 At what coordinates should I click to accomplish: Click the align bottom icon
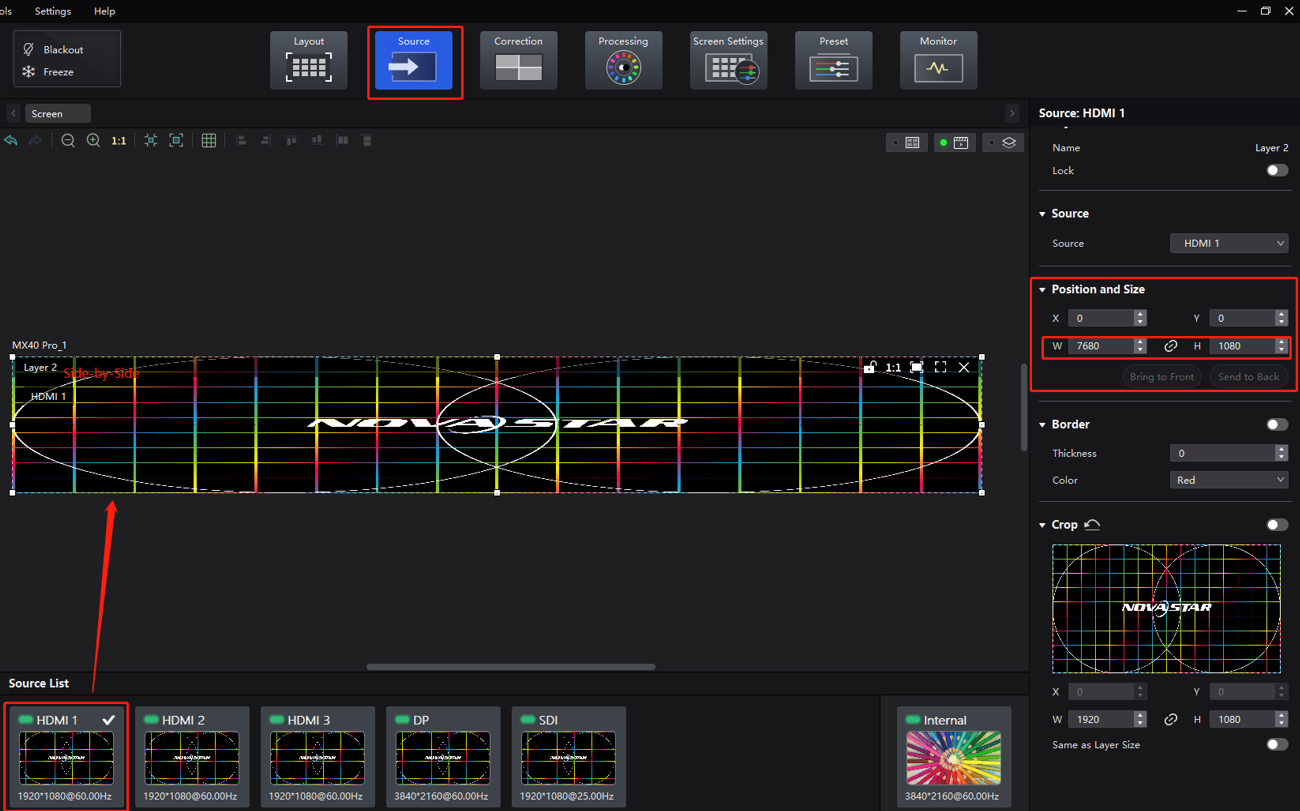[316, 141]
